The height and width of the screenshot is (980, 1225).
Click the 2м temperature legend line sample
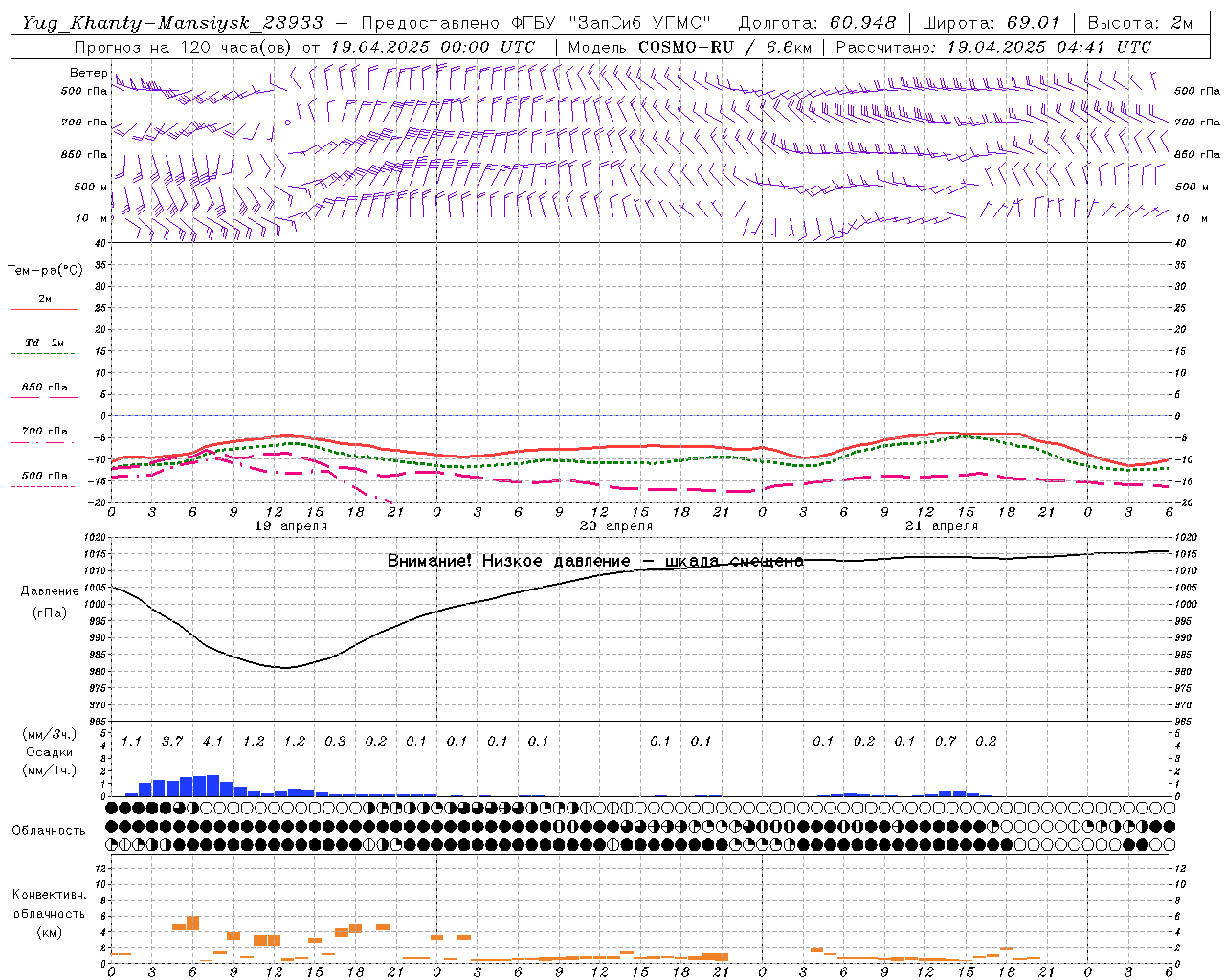click(44, 310)
